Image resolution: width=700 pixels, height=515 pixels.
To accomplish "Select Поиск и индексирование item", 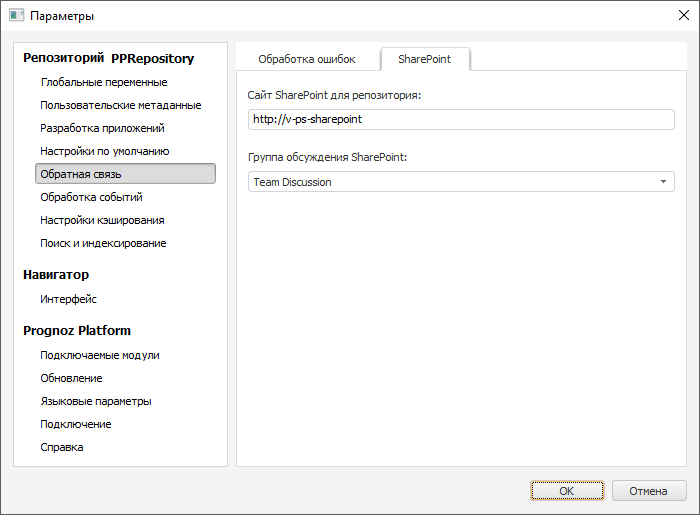I will point(103,243).
